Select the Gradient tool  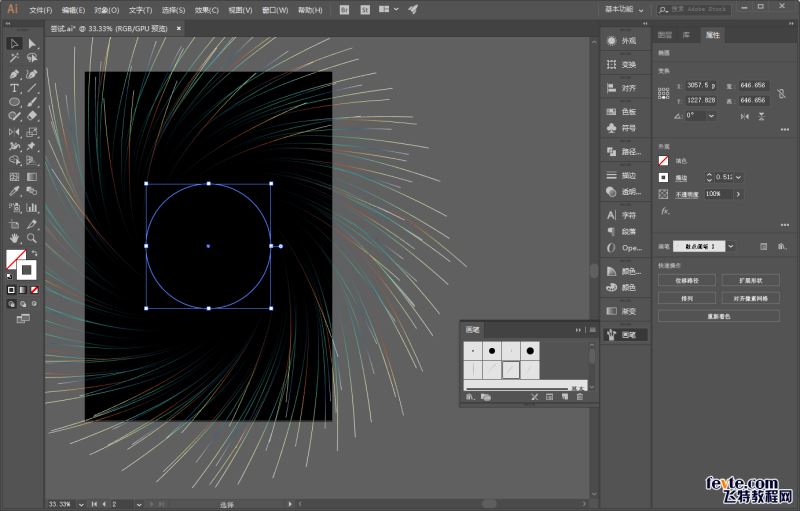(x=32, y=176)
